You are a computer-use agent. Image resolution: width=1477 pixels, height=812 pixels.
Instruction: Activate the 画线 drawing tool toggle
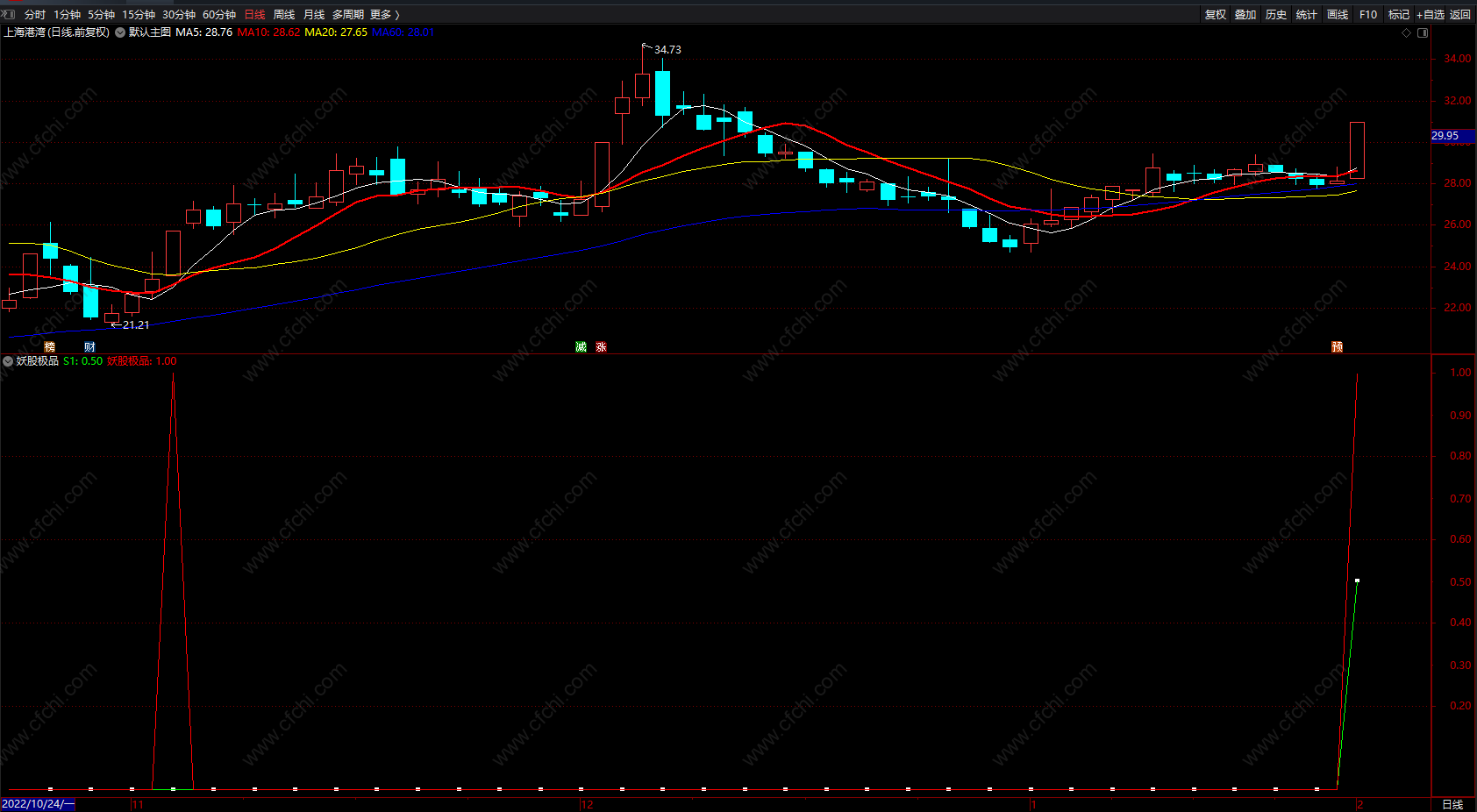[x=1338, y=14]
